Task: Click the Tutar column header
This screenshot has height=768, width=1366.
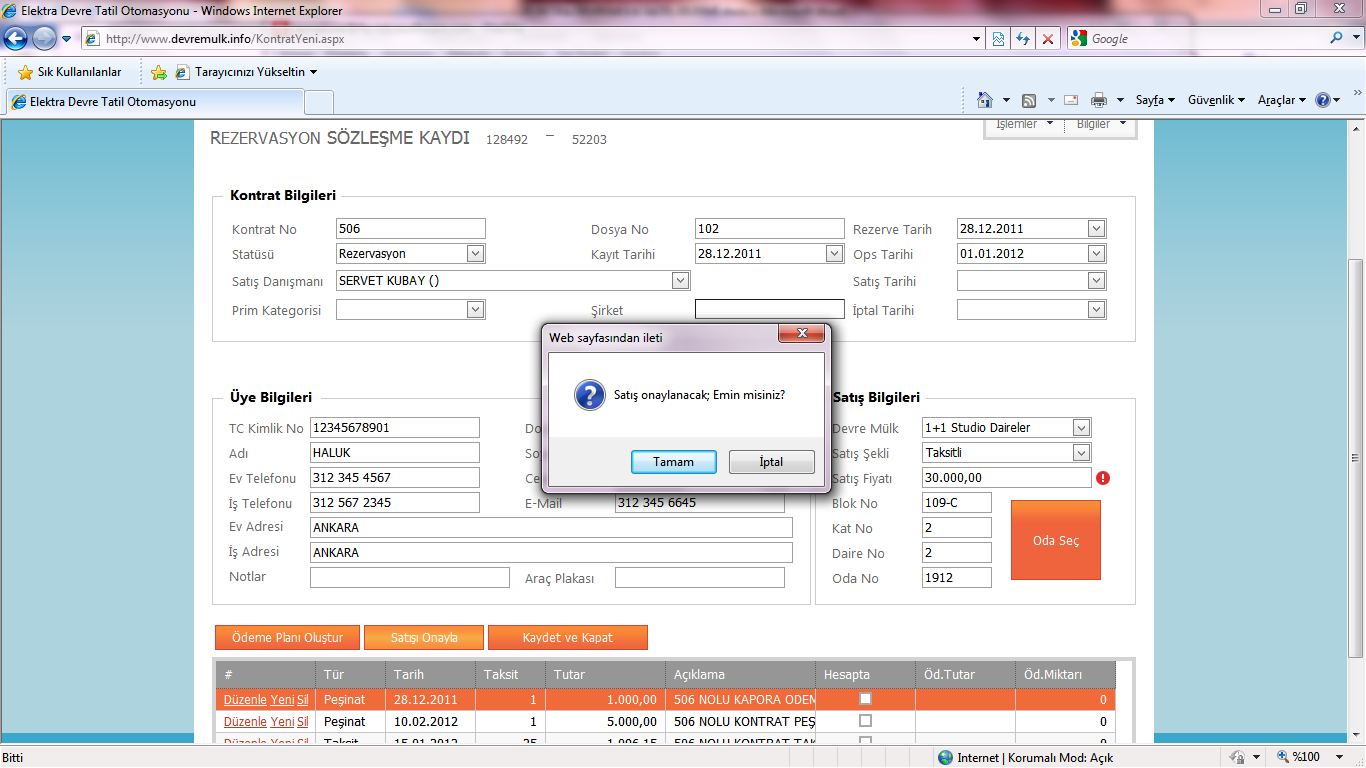Action: coord(605,674)
